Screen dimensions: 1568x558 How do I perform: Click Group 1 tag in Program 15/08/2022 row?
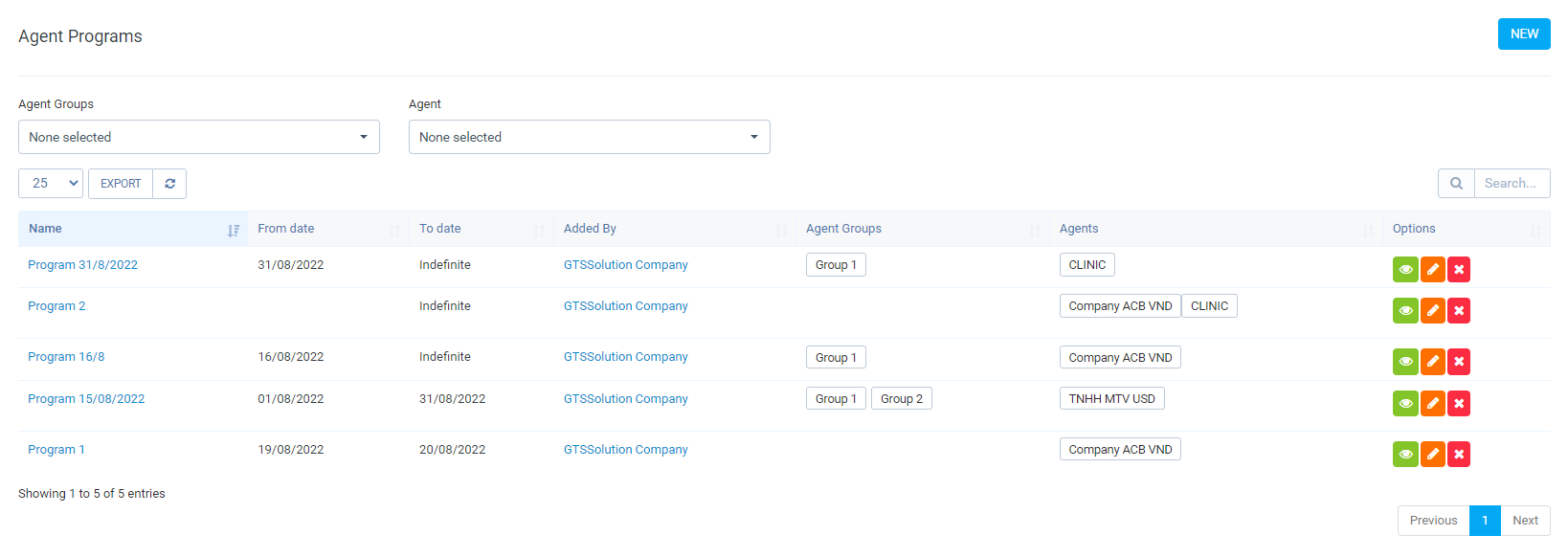[836, 399]
